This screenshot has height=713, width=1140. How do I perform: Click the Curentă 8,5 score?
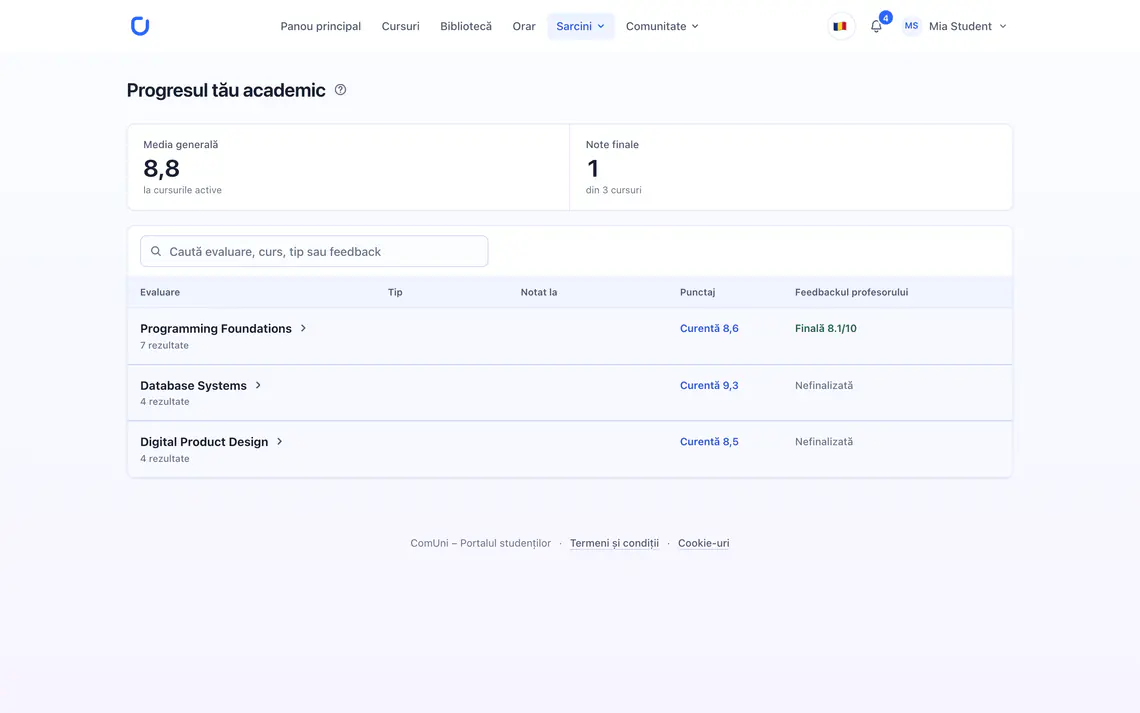[x=709, y=442]
